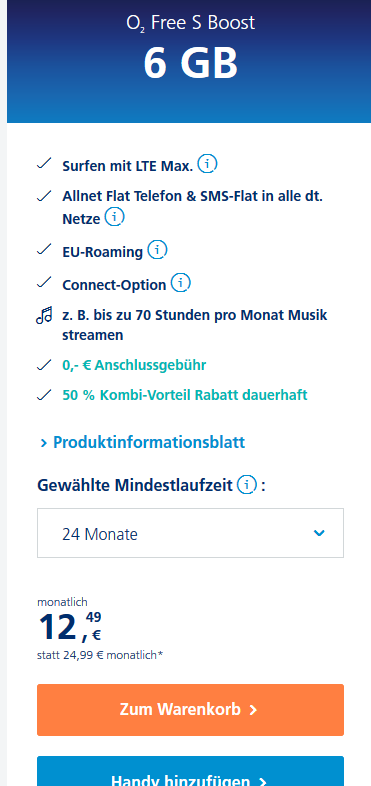Image resolution: width=371 pixels, height=786 pixels.
Task: Click Handy hinzufügen button
Action: tap(191, 772)
